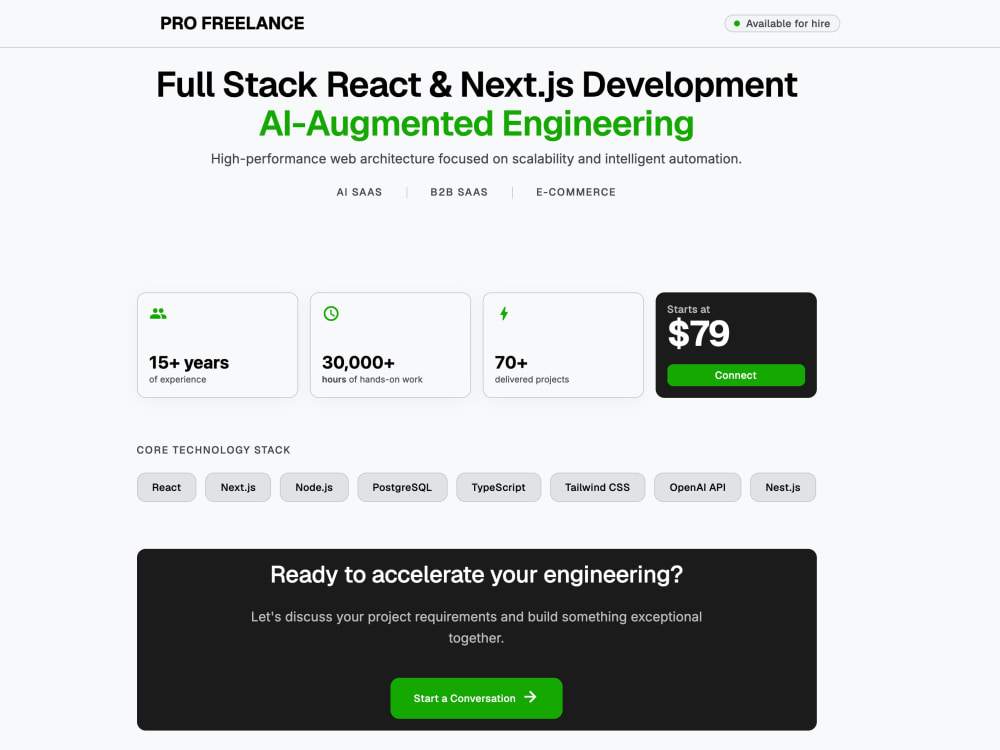Screen dimensions: 1000x750
Task: Click the 15+ years stat text
Action: 189,362
